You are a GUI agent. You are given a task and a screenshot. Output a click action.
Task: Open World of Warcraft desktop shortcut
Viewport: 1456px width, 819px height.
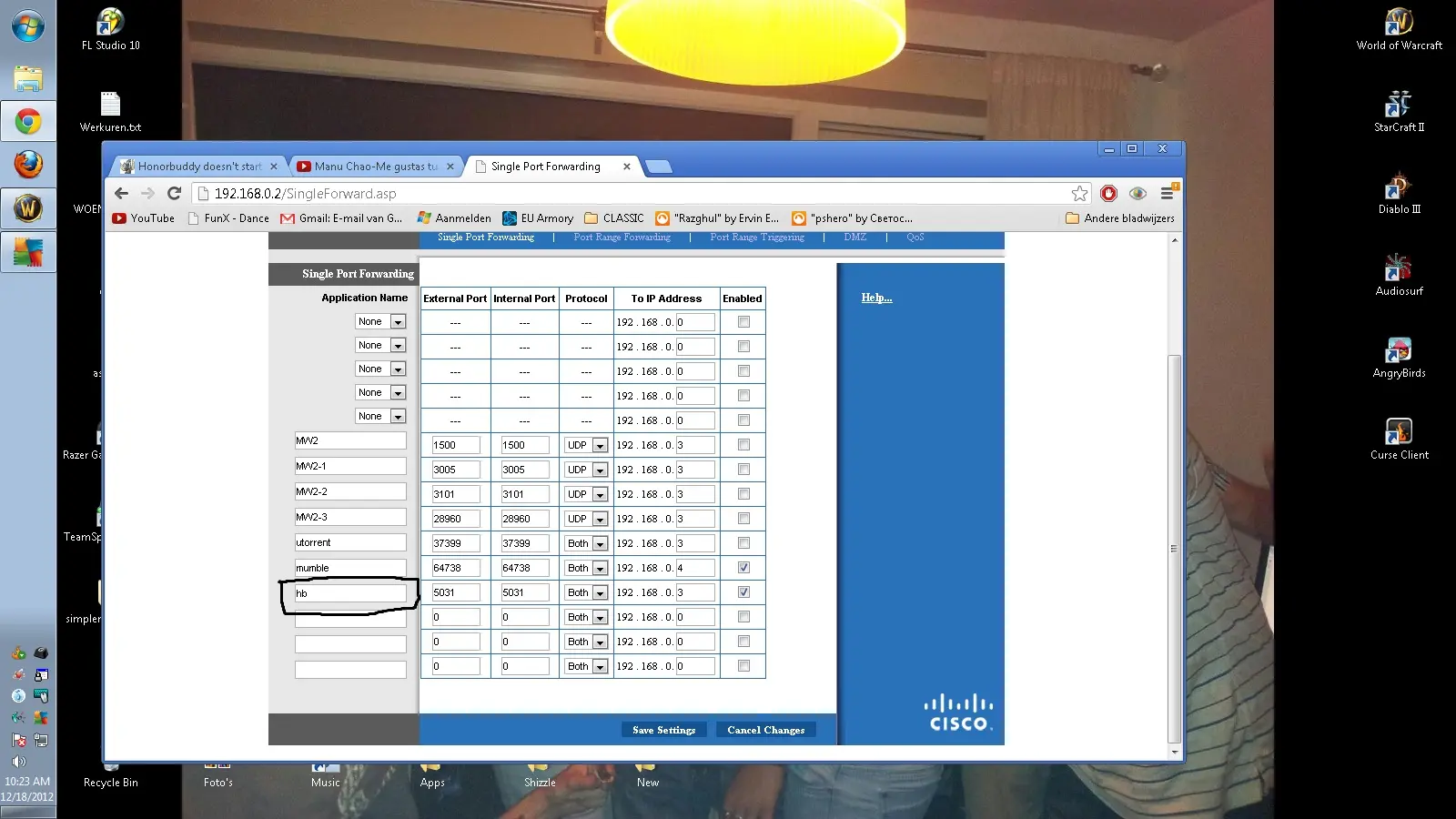[x=1399, y=29]
